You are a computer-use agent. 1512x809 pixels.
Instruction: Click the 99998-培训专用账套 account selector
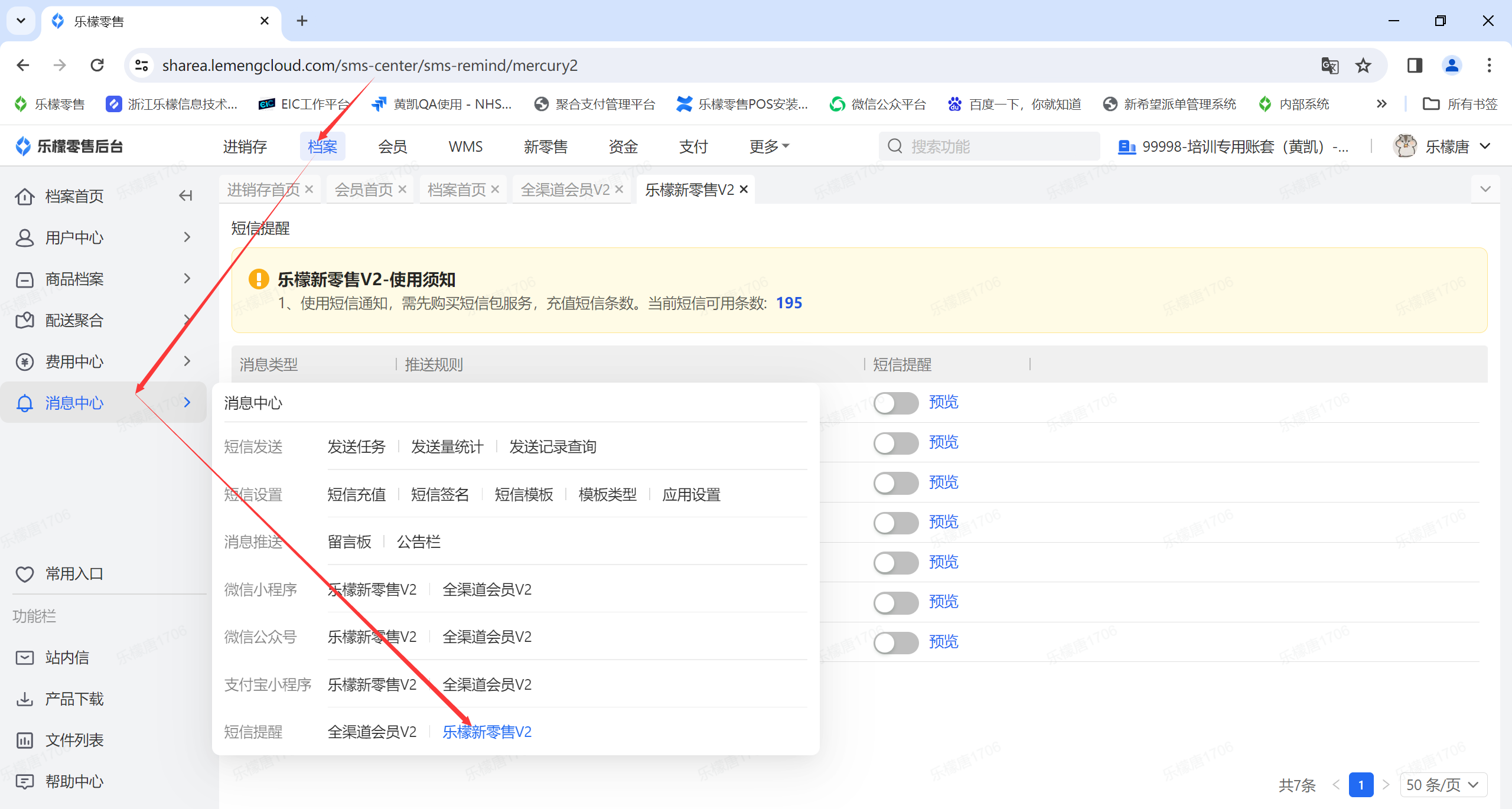[x=1234, y=146]
